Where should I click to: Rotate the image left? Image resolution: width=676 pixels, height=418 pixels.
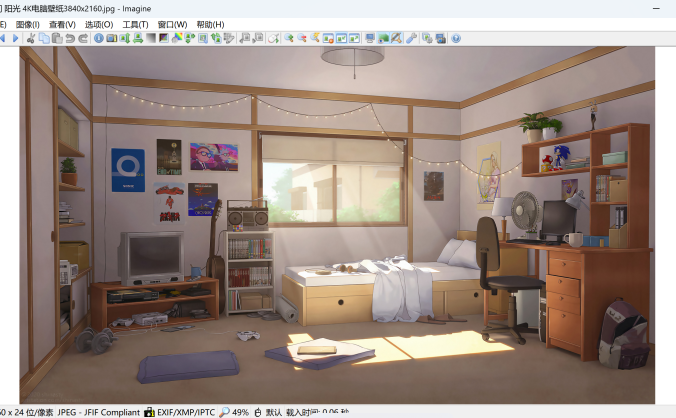pyautogui.click(x=216, y=38)
